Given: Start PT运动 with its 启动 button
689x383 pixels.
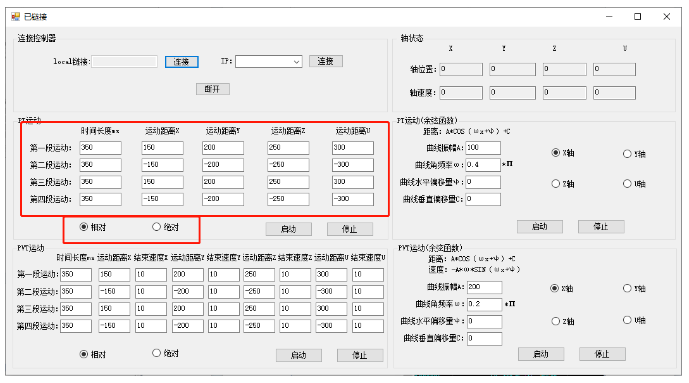Looking at the screenshot, I should (x=289, y=229).
